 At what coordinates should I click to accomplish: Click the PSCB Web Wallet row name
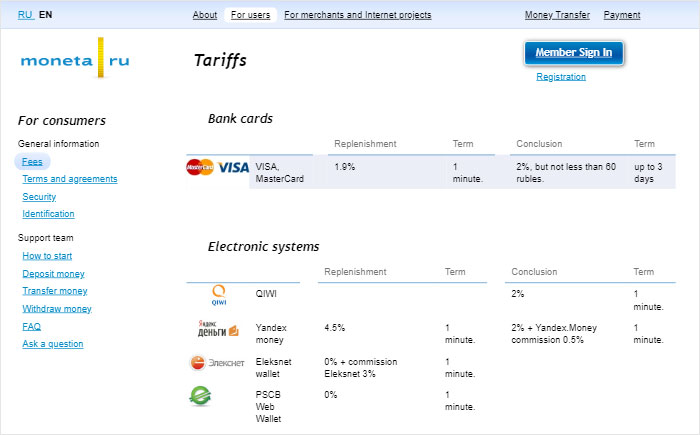(x=268, y=407)
